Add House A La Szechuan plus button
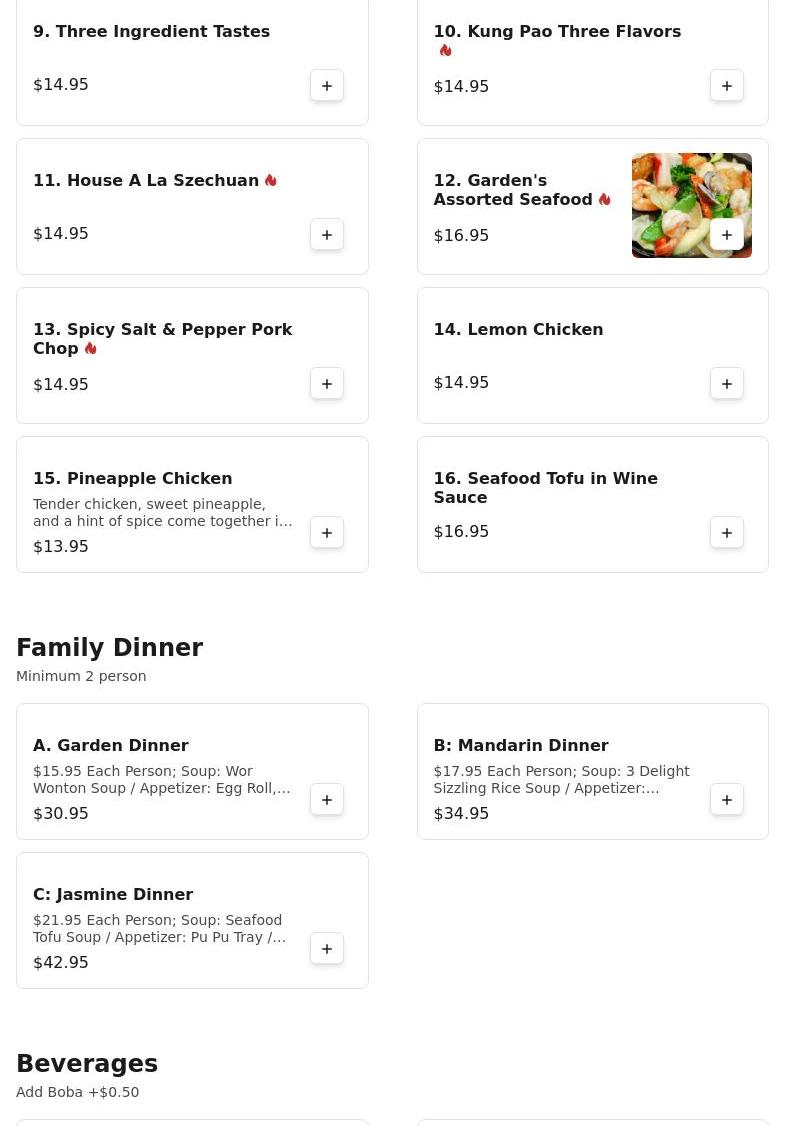785x1126 pixels. coord(327,235)
